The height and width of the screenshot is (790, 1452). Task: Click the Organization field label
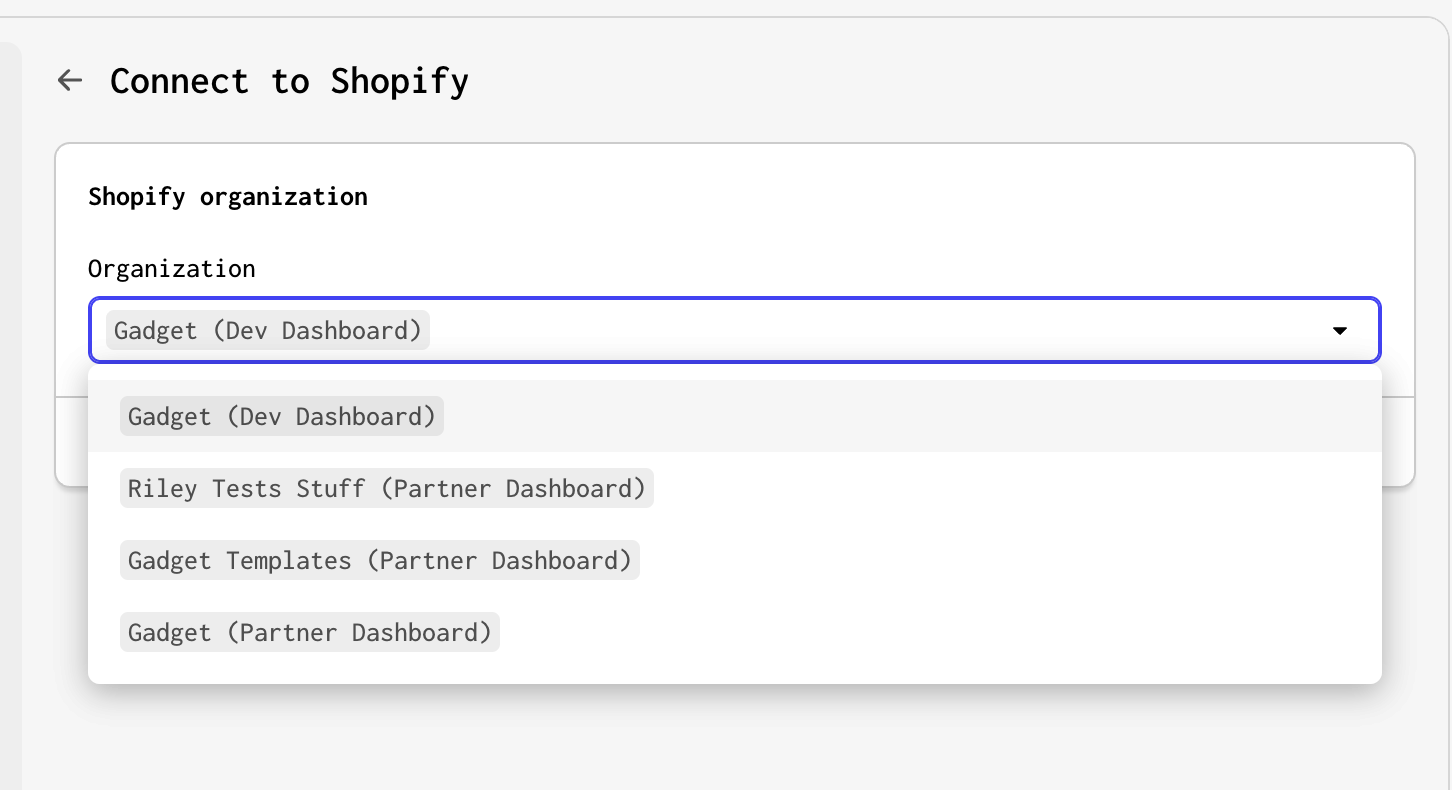pyautogui.click(x=172, y=268)
